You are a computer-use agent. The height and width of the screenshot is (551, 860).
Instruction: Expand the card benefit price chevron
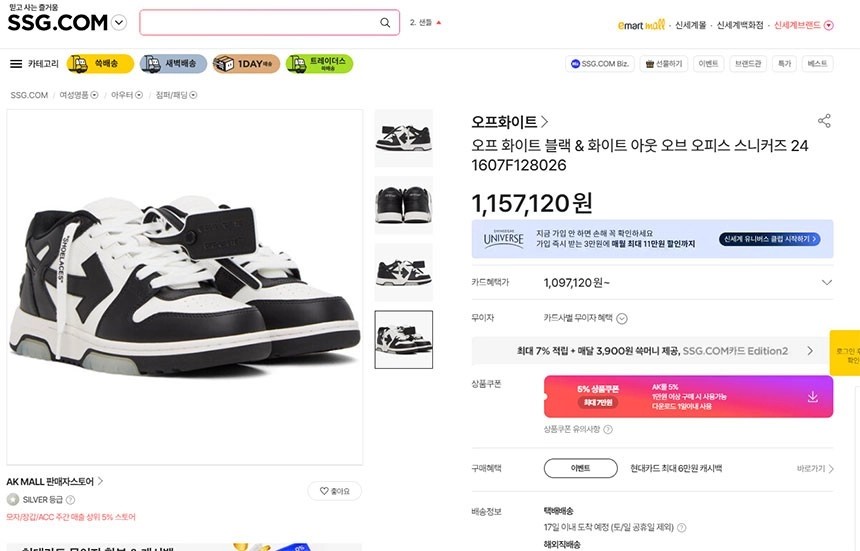point(826,283)
